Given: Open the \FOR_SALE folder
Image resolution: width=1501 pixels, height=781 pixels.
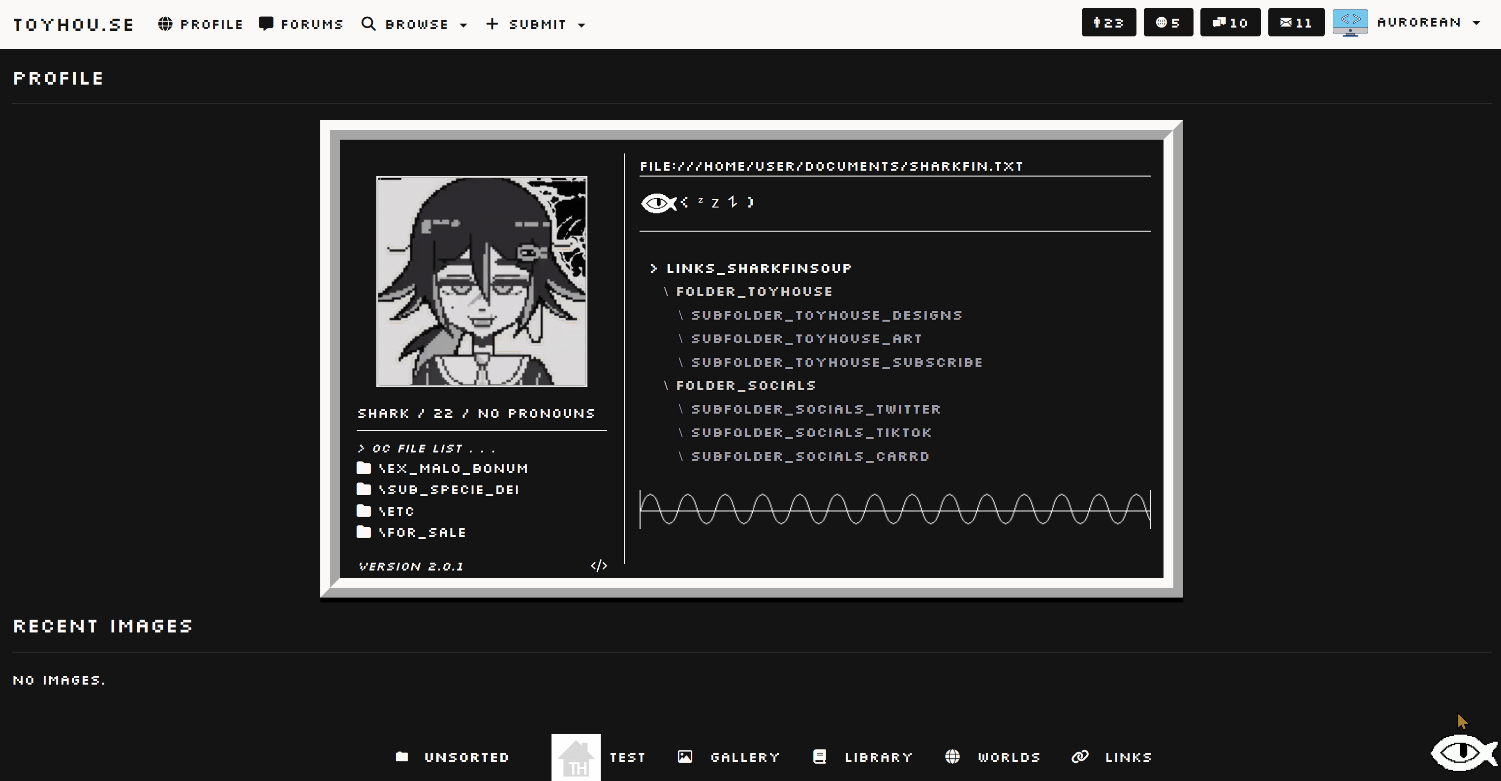Looking at the screenshot, I should tap(421, 532).
